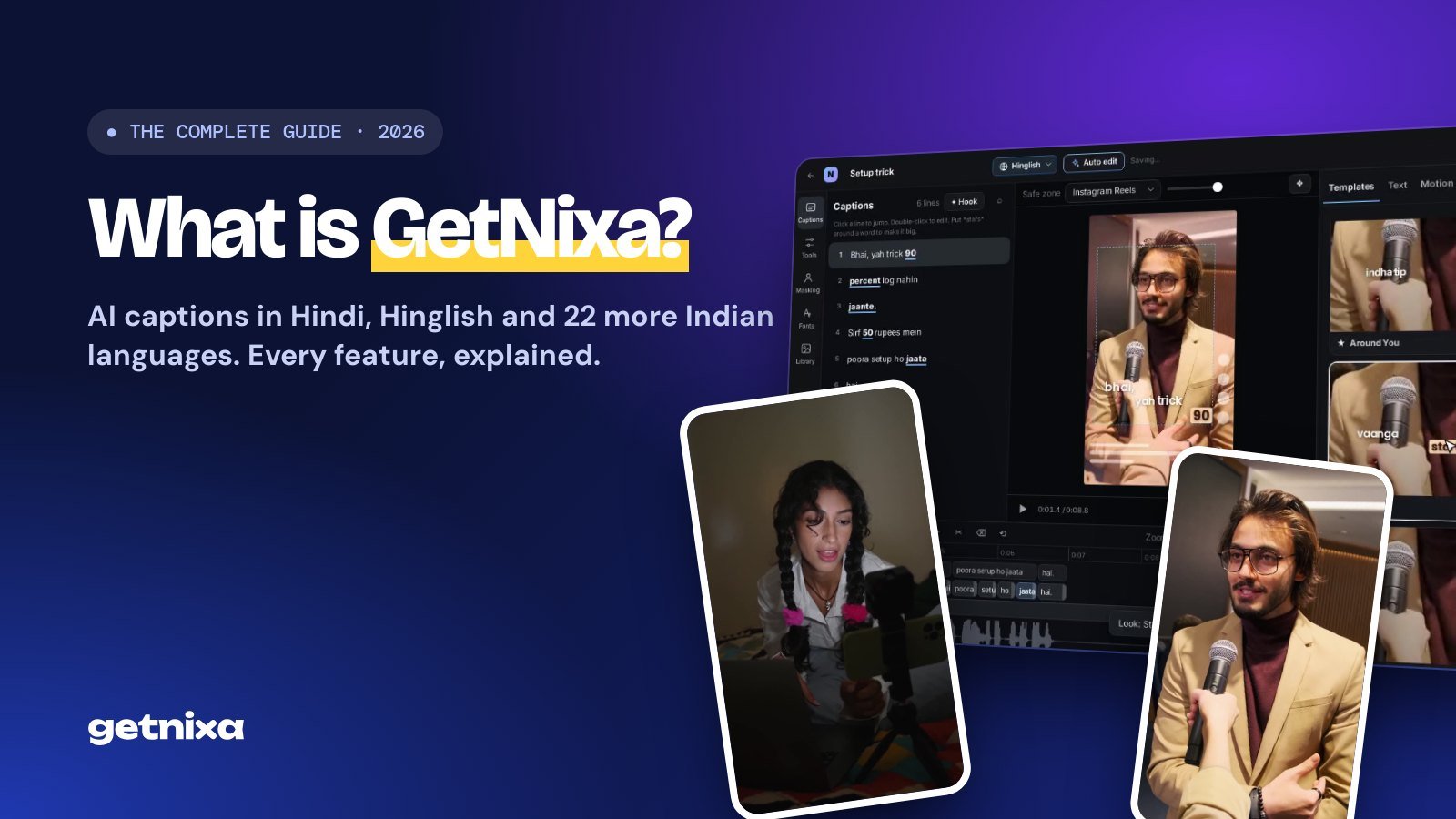Click the move icon above the preview
Screen dimensions: 1456x819
coord(1299,184)
